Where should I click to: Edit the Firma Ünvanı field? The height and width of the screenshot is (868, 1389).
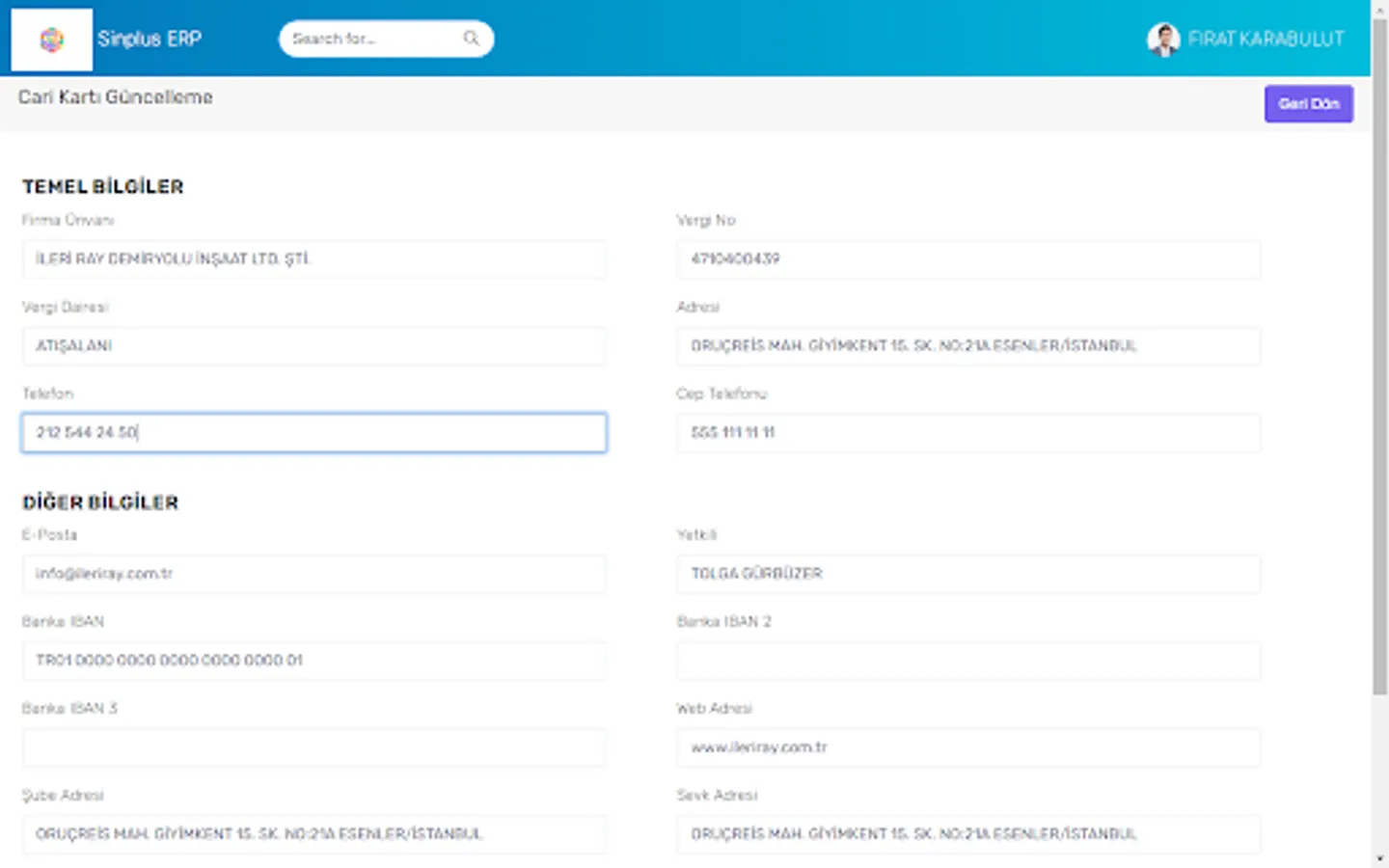[x=314, y=259]
